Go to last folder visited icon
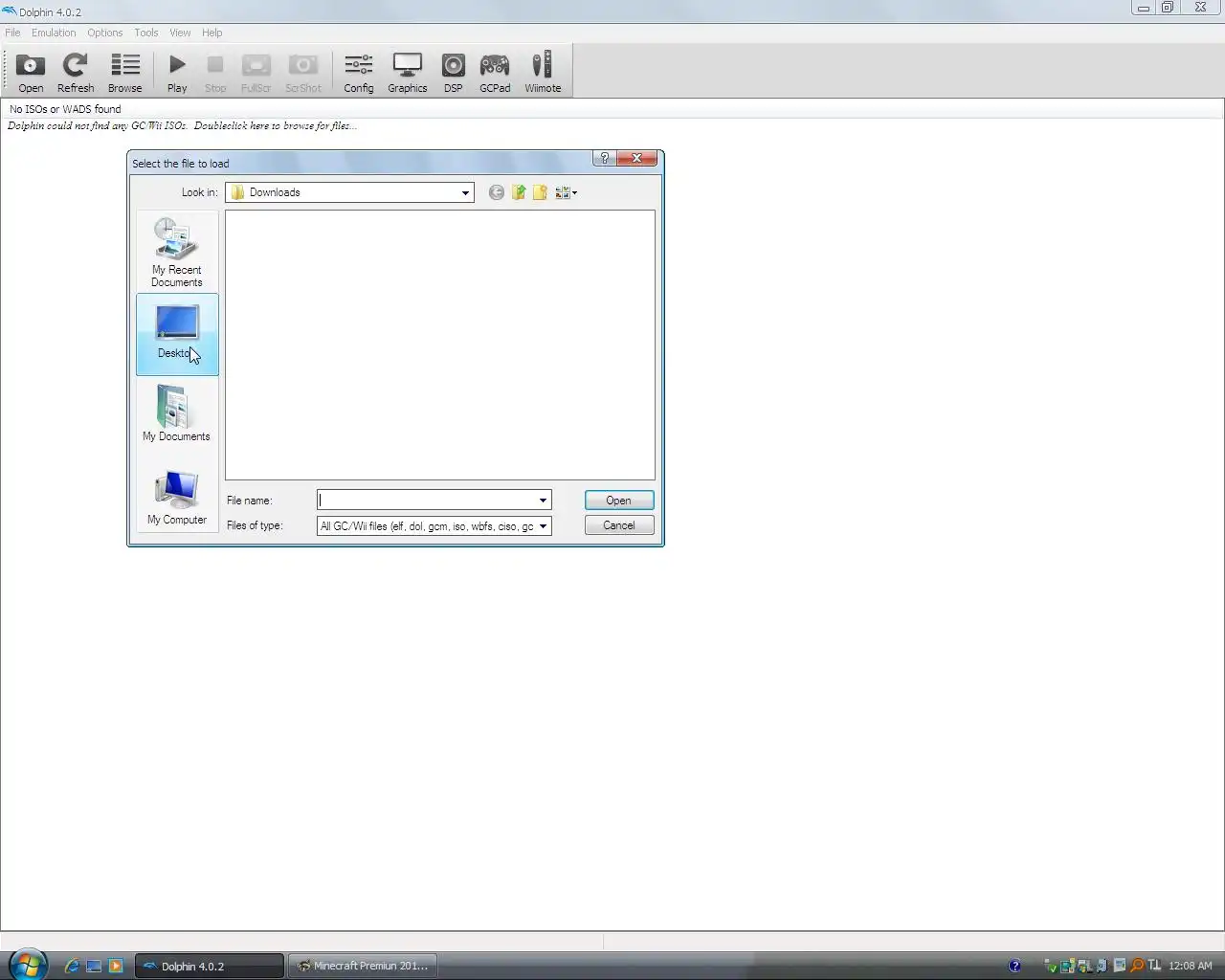Screen dimensions: 1225x980 click(x=496, y=192)
